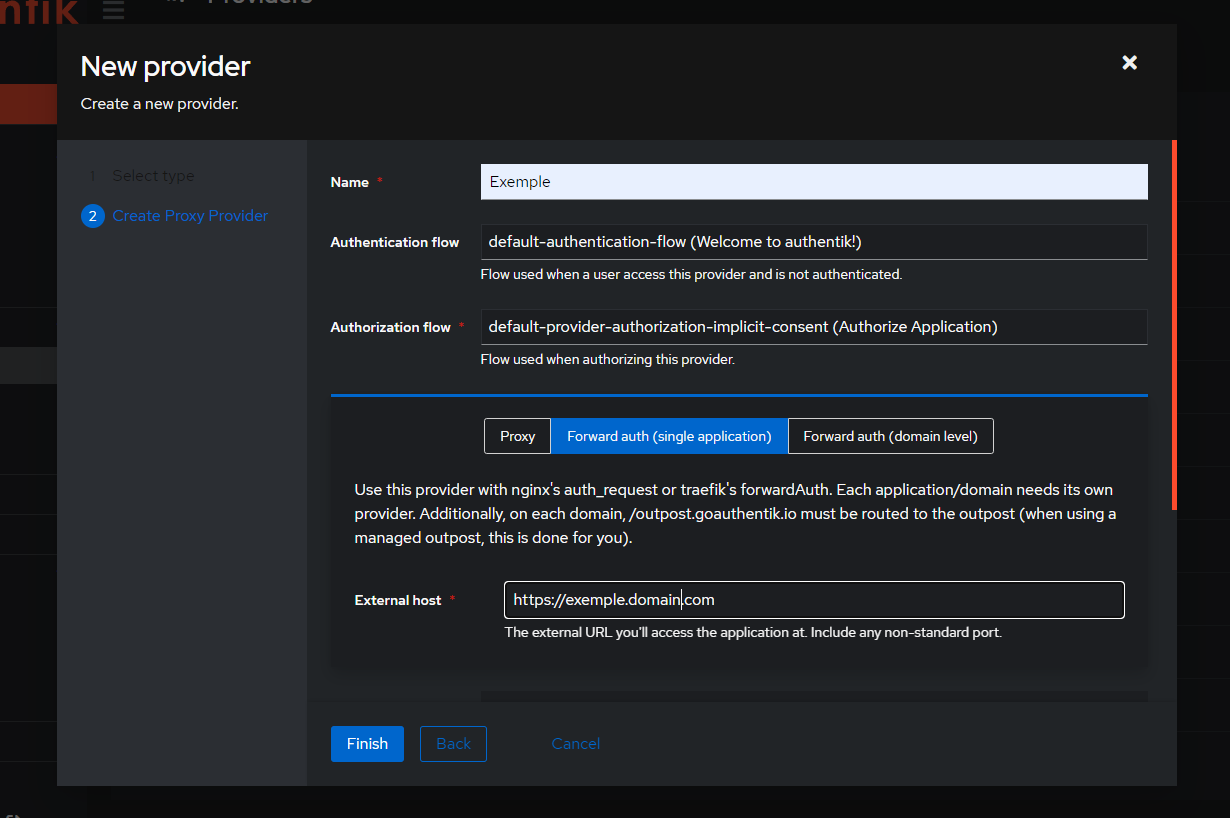Click the hamburger sidebar toggle icon
This screenshot has height=818, width=1230.
114,9
